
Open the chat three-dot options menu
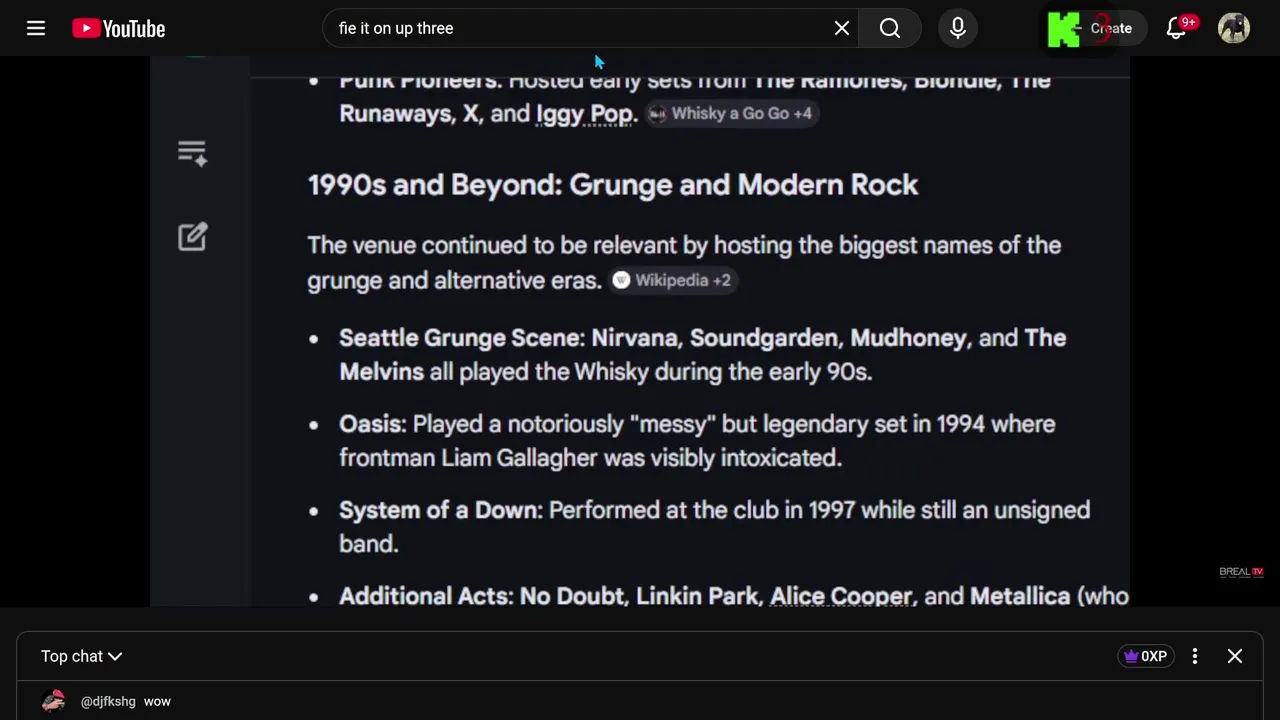1194,656
